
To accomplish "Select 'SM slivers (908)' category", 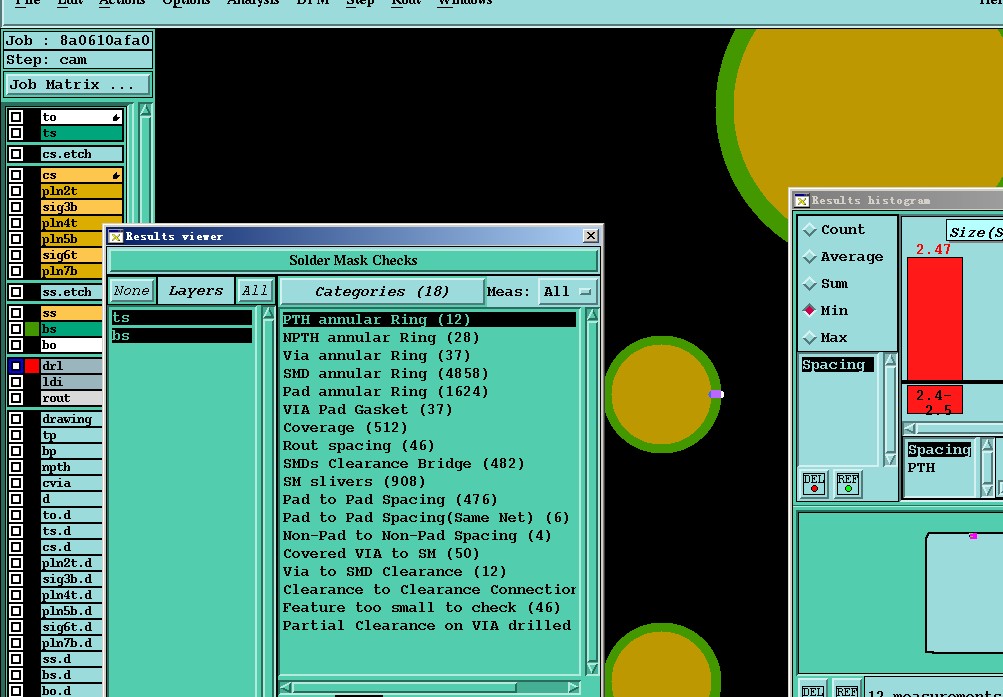I will click(x=429, y=481).
